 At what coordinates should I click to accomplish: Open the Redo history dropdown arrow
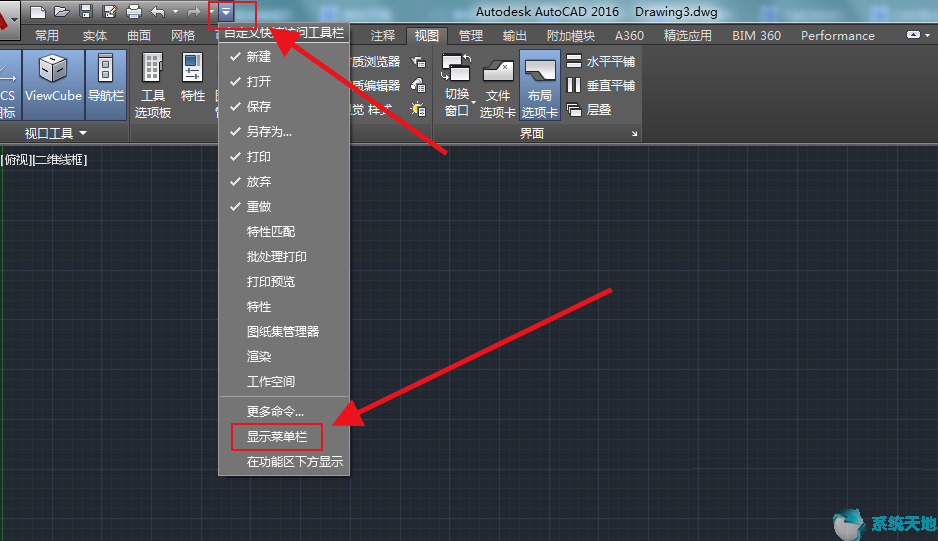coord(211,11)
